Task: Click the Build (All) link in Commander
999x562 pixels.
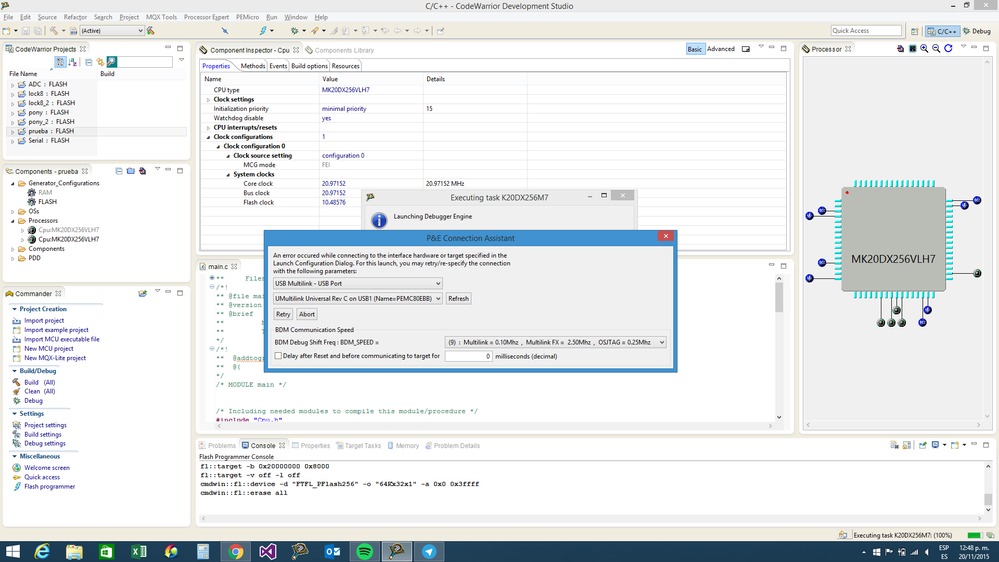Action: coord(40,382)
